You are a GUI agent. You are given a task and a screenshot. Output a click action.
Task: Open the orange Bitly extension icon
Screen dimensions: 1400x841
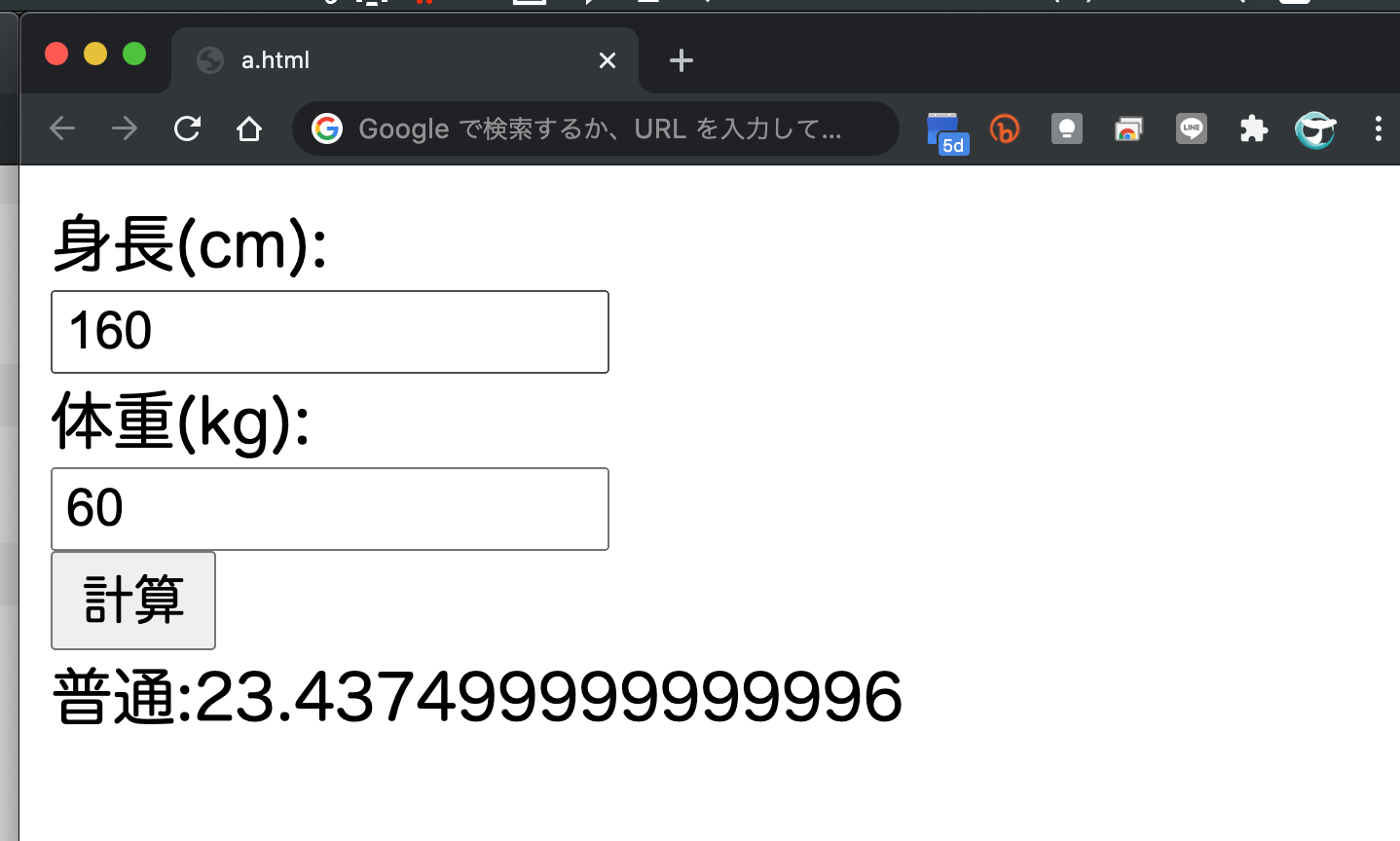[x=1005, y=128]
